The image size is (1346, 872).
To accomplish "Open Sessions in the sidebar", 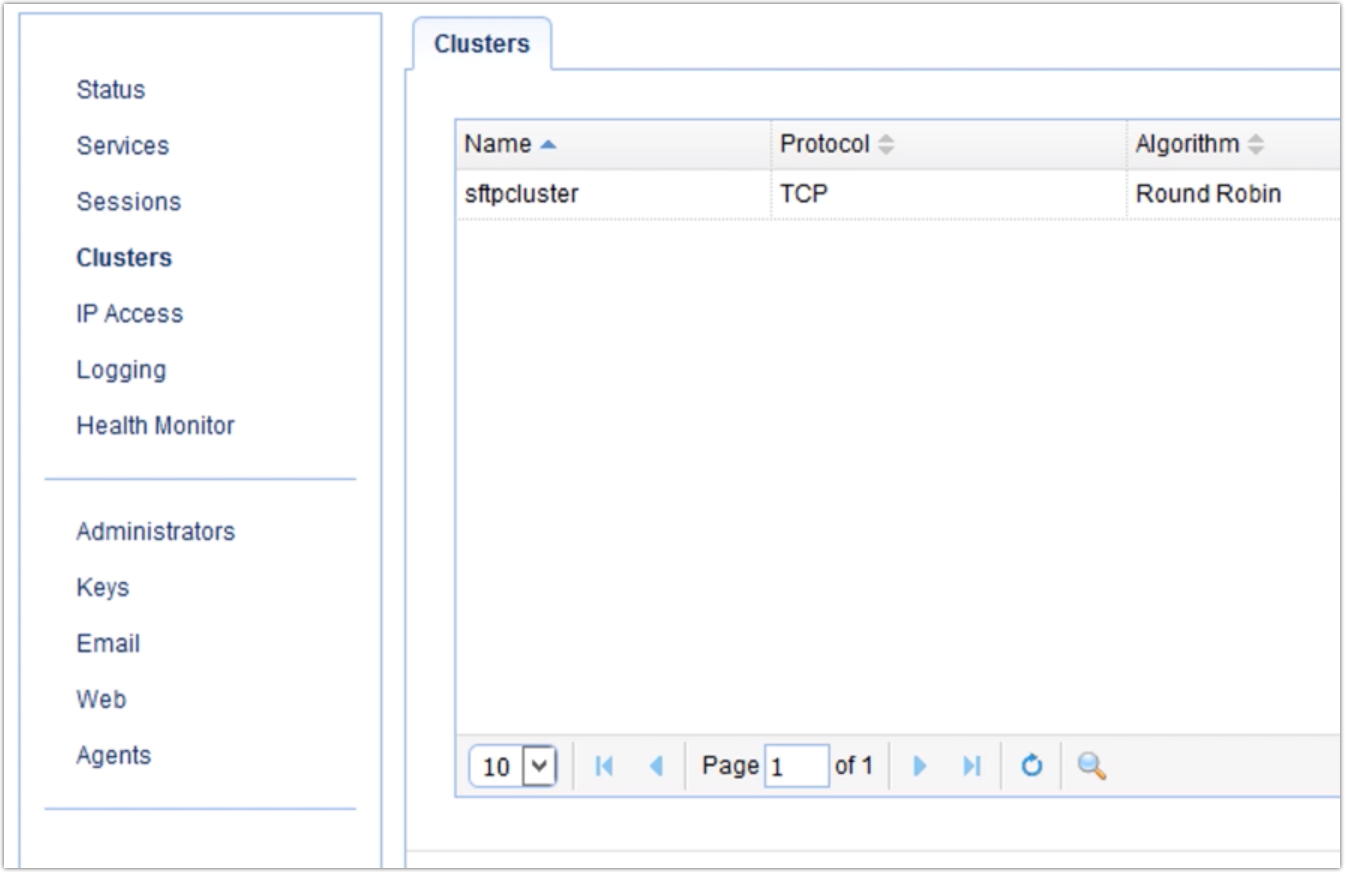I will pyautogui.click(x=129, y=201).
